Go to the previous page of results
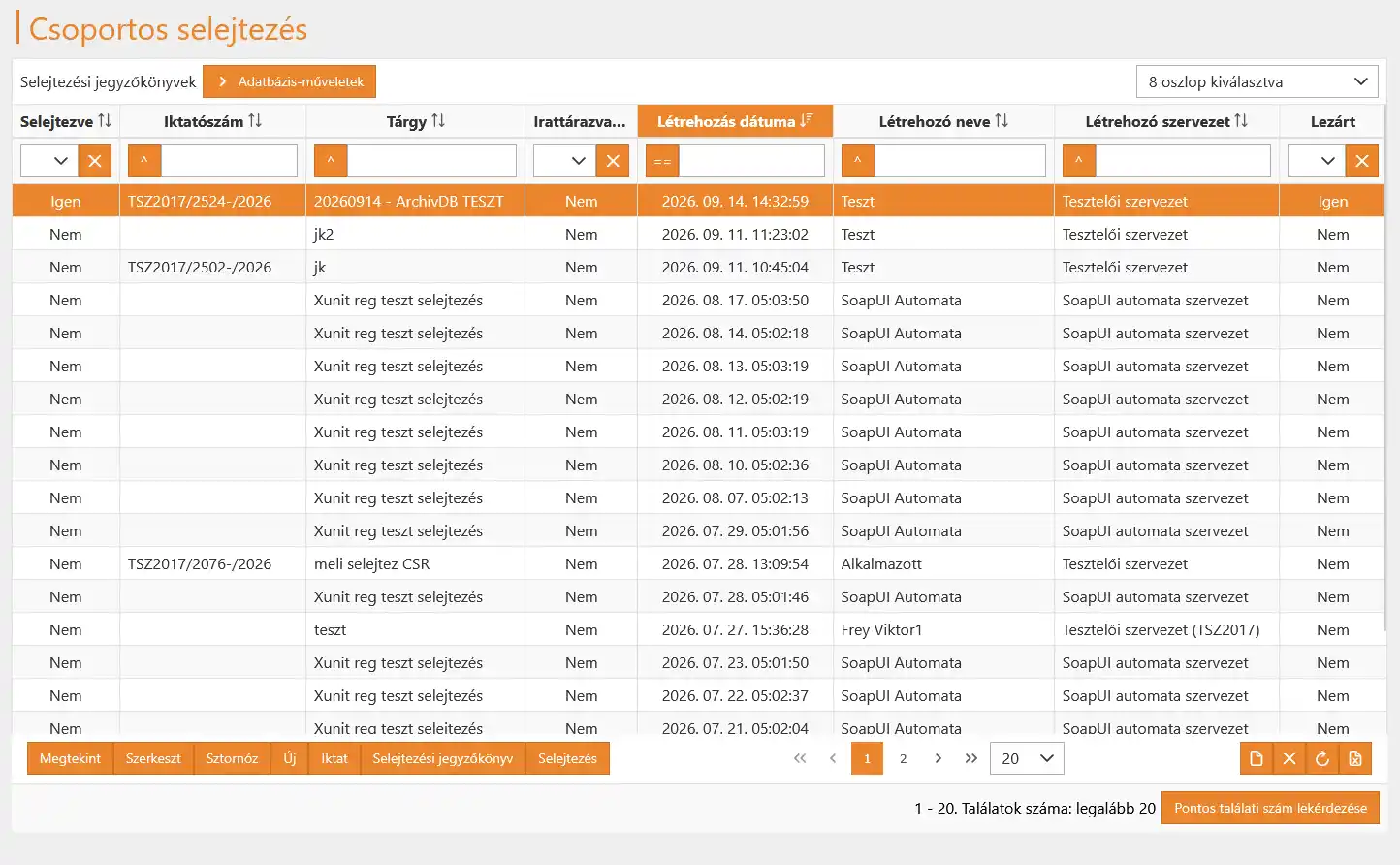The height and width of the screenshot is (865, 1400). 833,758
